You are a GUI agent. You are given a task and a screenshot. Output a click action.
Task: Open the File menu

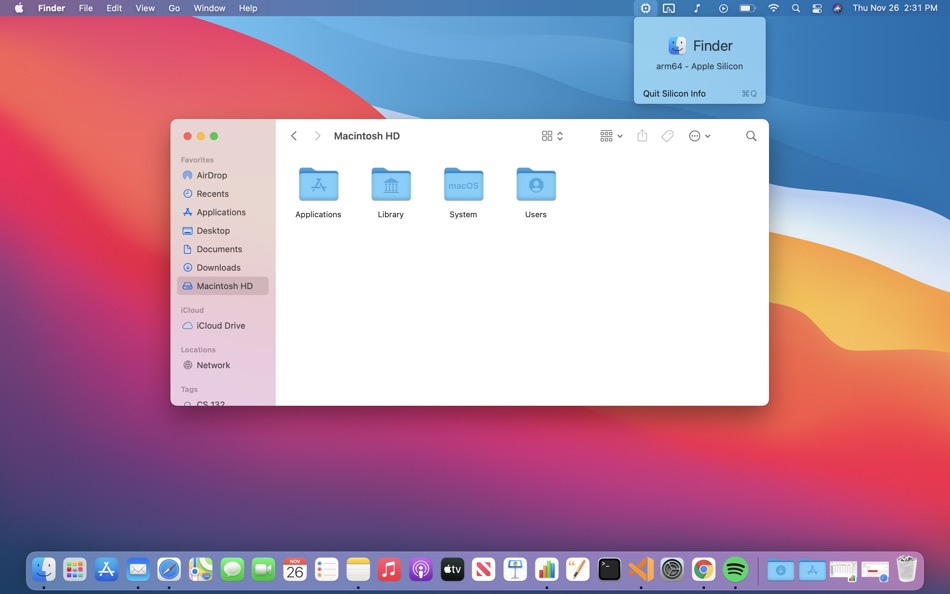(85, 8)
